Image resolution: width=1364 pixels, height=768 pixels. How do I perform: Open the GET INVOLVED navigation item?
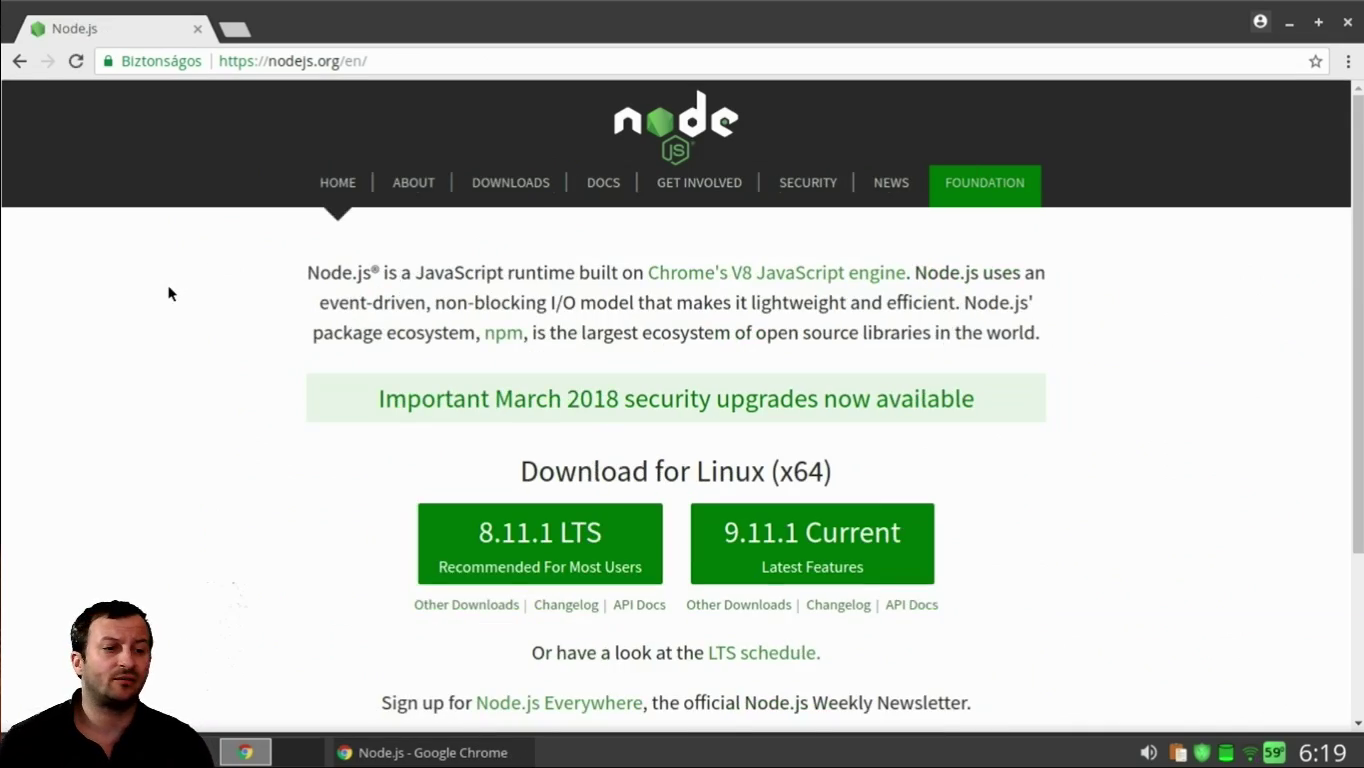699,183
